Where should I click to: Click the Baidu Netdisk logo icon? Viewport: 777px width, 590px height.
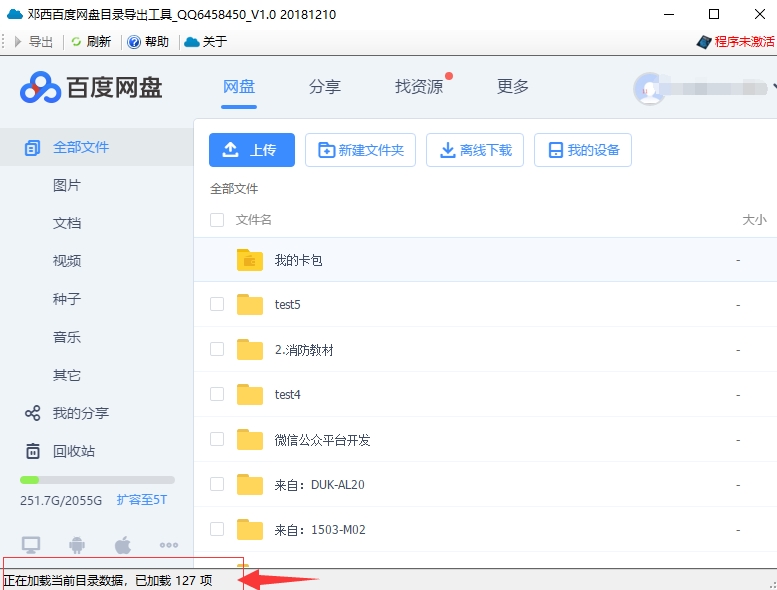[x=40, y=87]
